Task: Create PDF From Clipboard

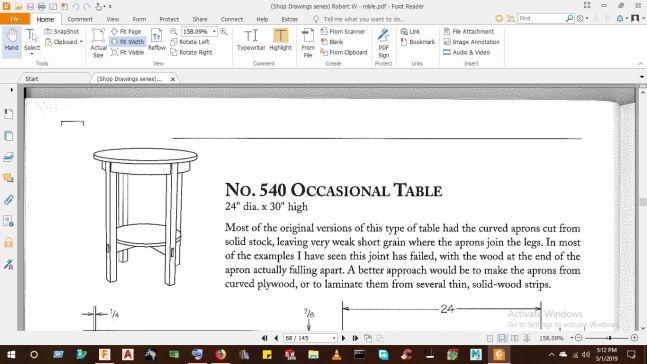Action: (x=344, y=52)
